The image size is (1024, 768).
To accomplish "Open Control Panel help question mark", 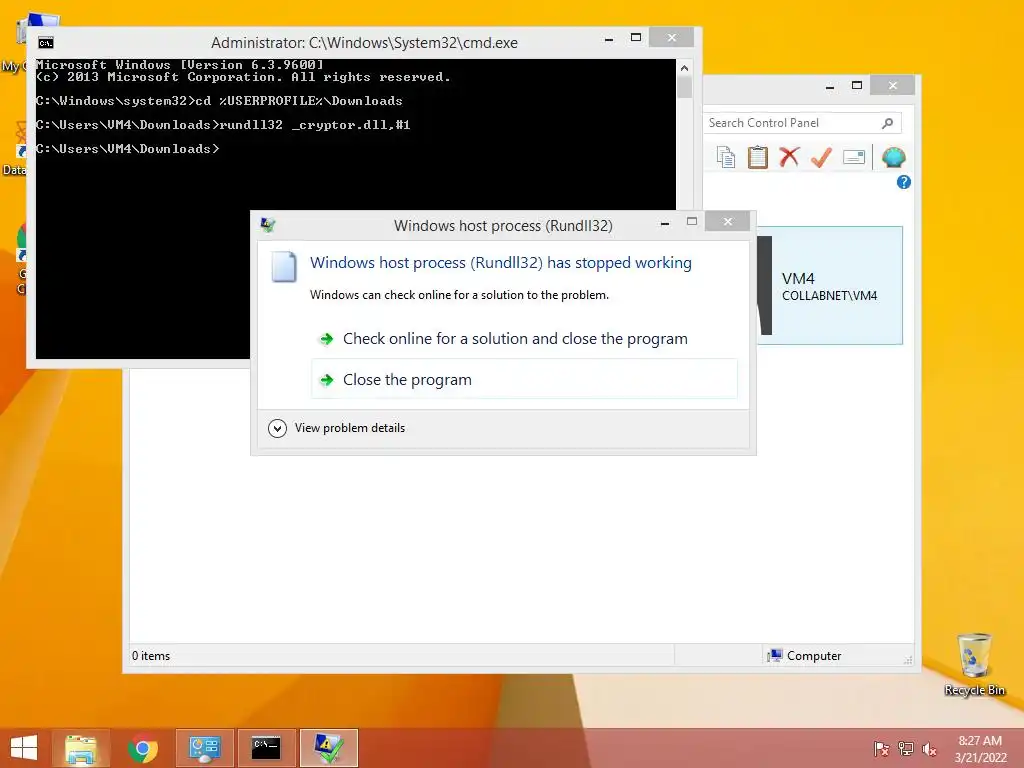I will tap(904, 182).
